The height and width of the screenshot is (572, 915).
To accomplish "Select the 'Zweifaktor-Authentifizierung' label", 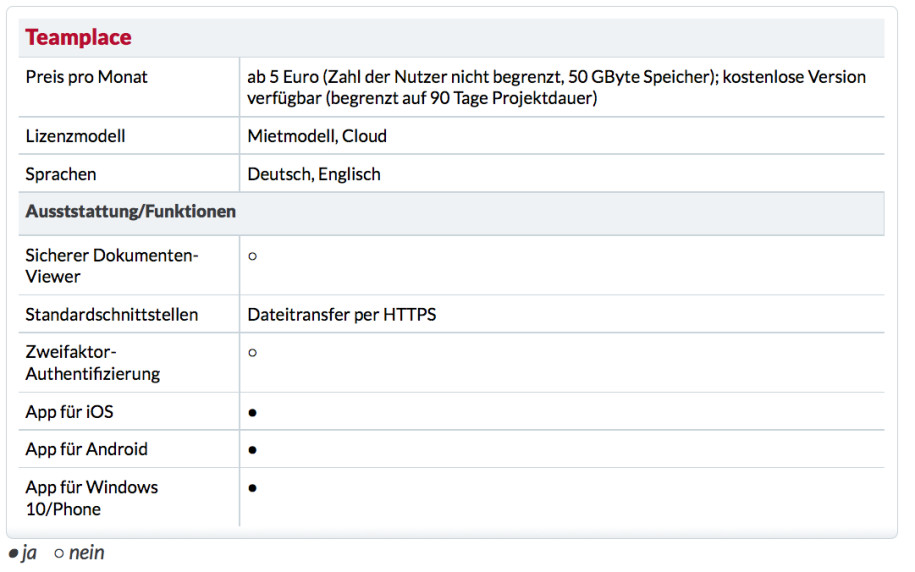I will [93, 362].
